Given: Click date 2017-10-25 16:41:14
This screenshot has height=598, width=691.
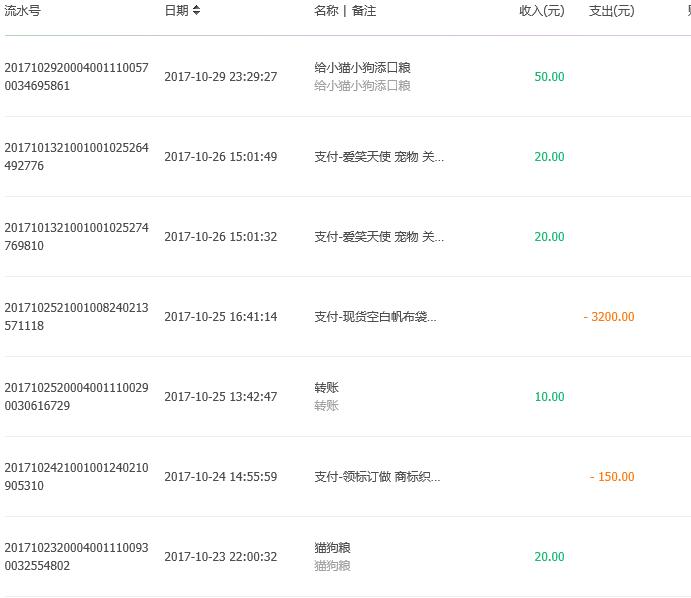Looking at the screenshot, I should [221, 316].
